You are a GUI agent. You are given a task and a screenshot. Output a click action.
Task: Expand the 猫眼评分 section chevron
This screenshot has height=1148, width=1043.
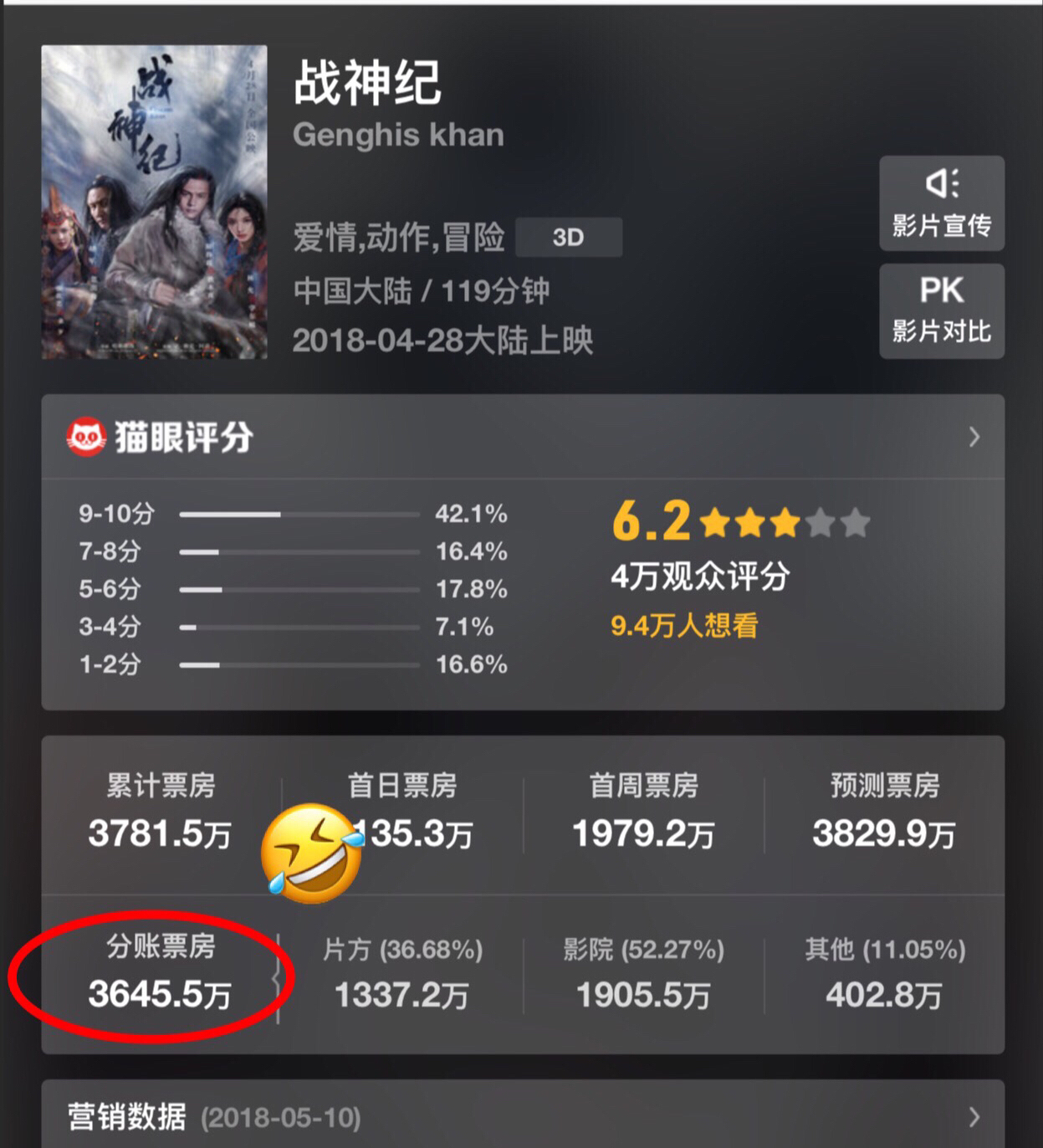[x=974, y=437]
